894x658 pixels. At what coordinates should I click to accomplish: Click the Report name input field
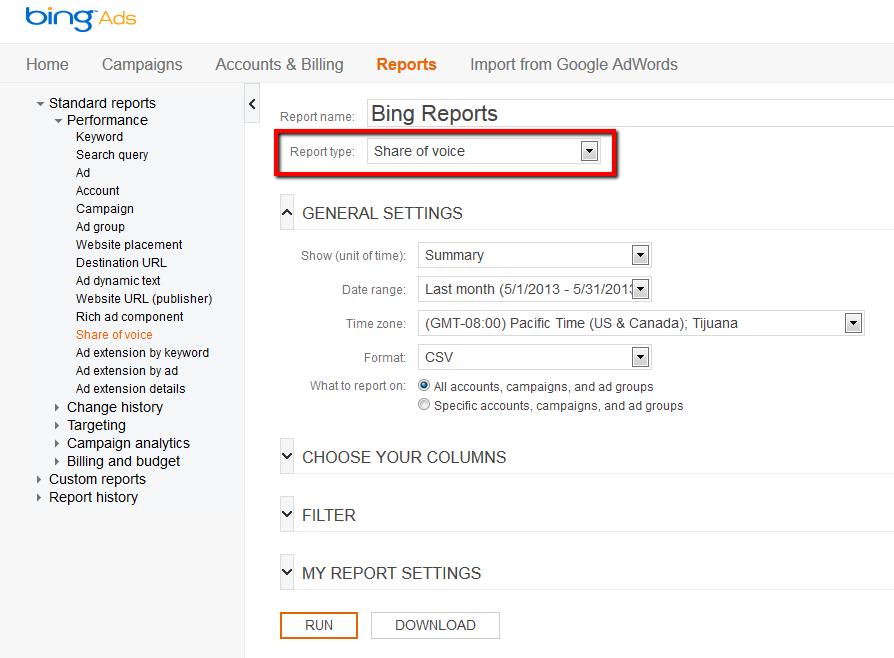tap(630, 114)
